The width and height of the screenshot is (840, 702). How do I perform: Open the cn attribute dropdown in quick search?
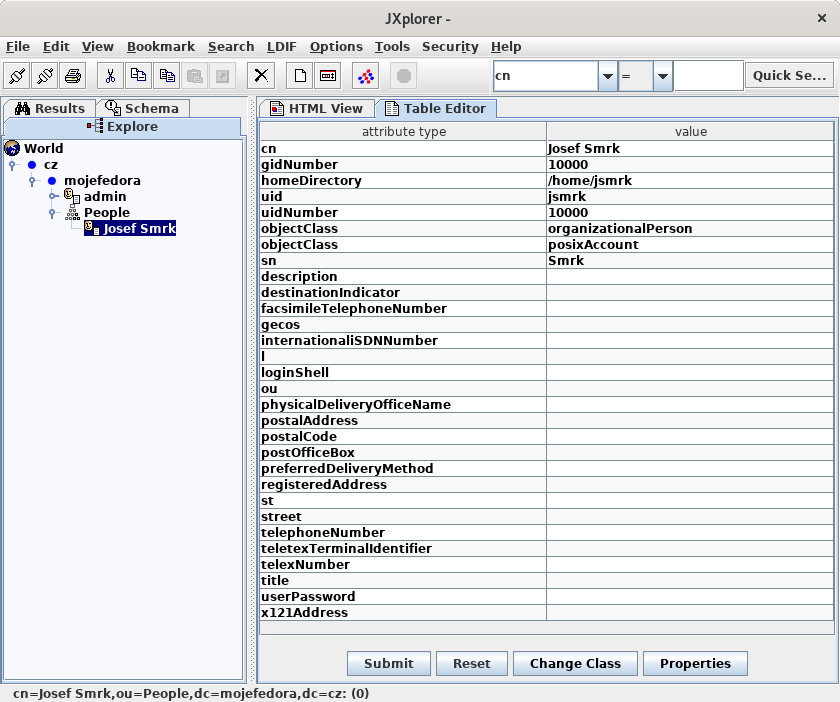point(607,76)
